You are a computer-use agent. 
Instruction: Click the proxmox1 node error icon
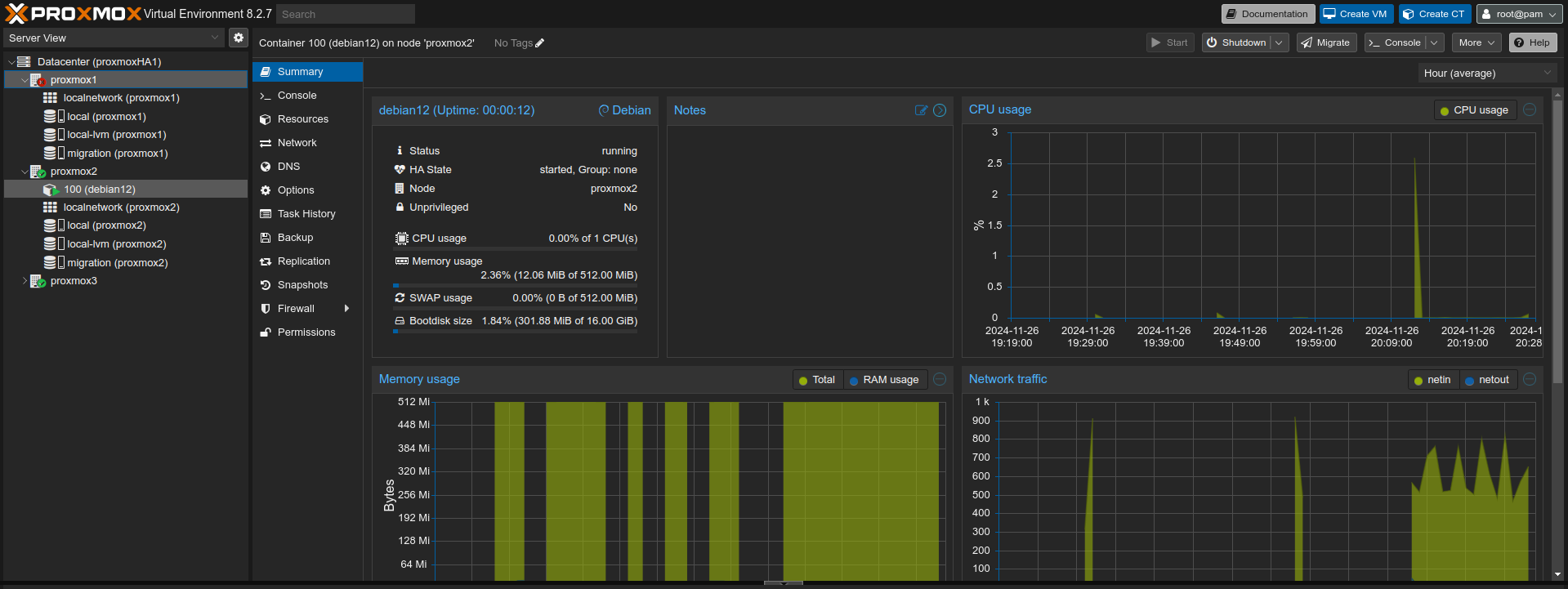pyautogui.click(x=38, y=80)
